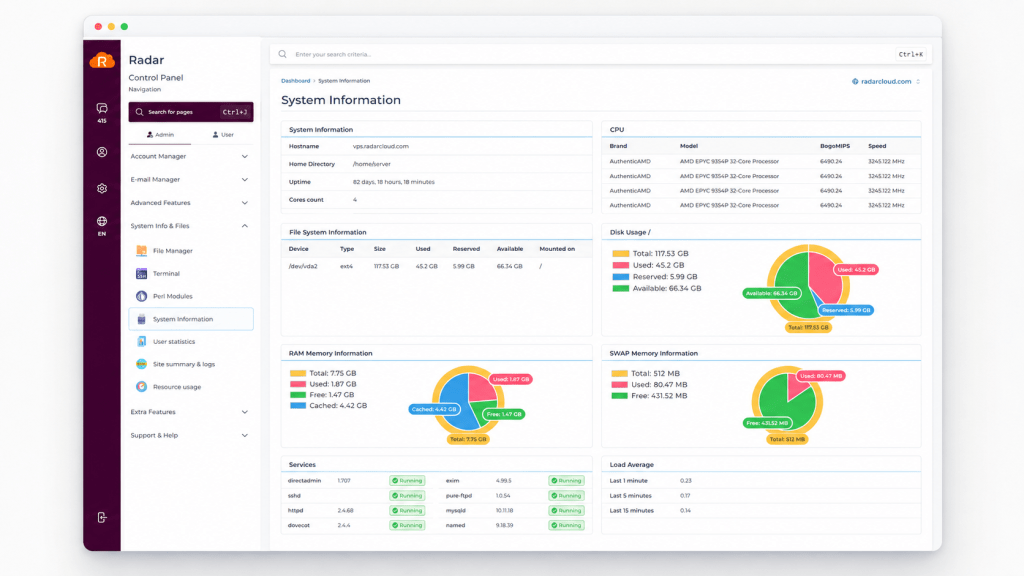Go to Dashboard via breadcrumb link
The height and width of the screenshot is (576, 1024).
tap(295, 81)
